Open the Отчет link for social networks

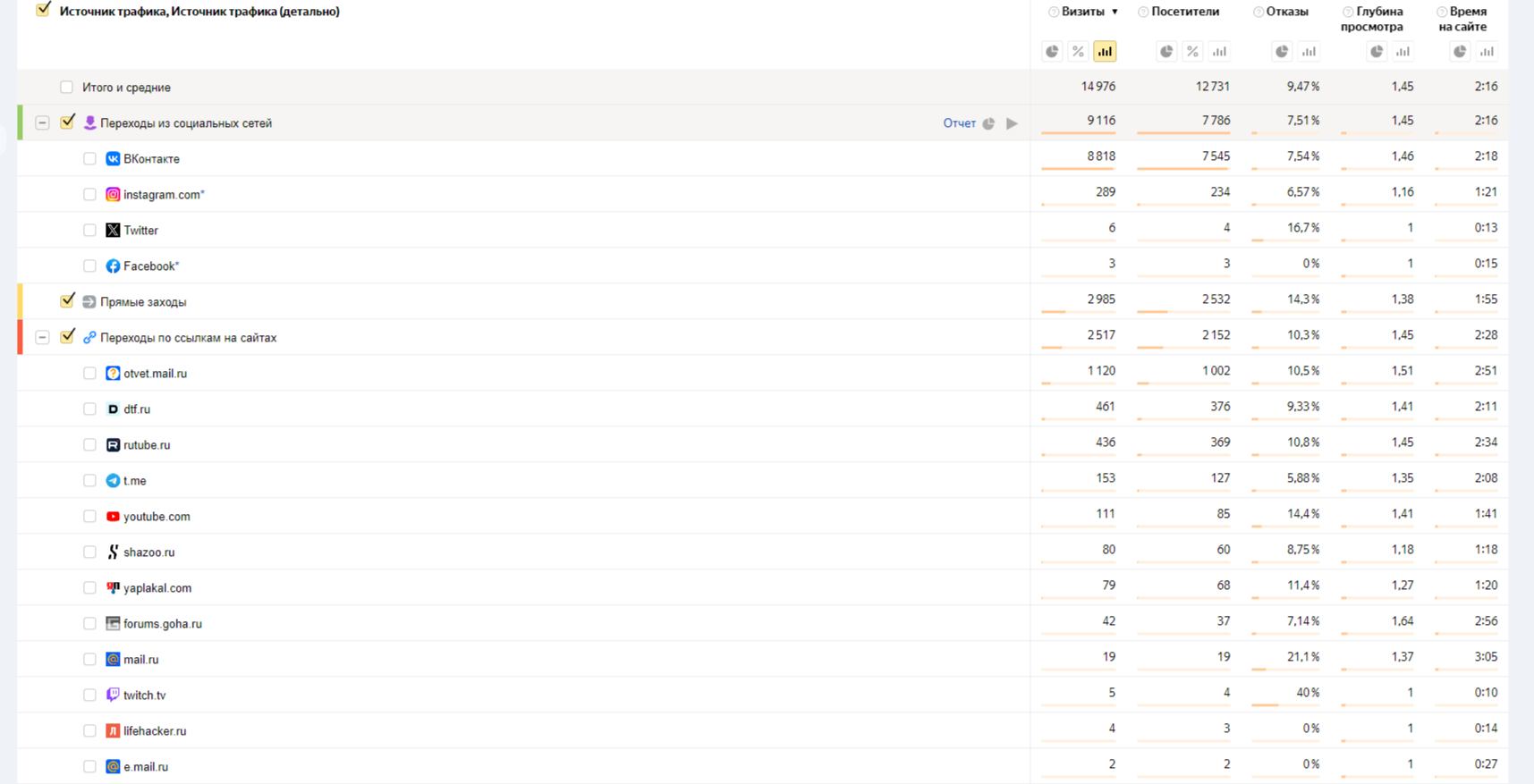[959, 123]
